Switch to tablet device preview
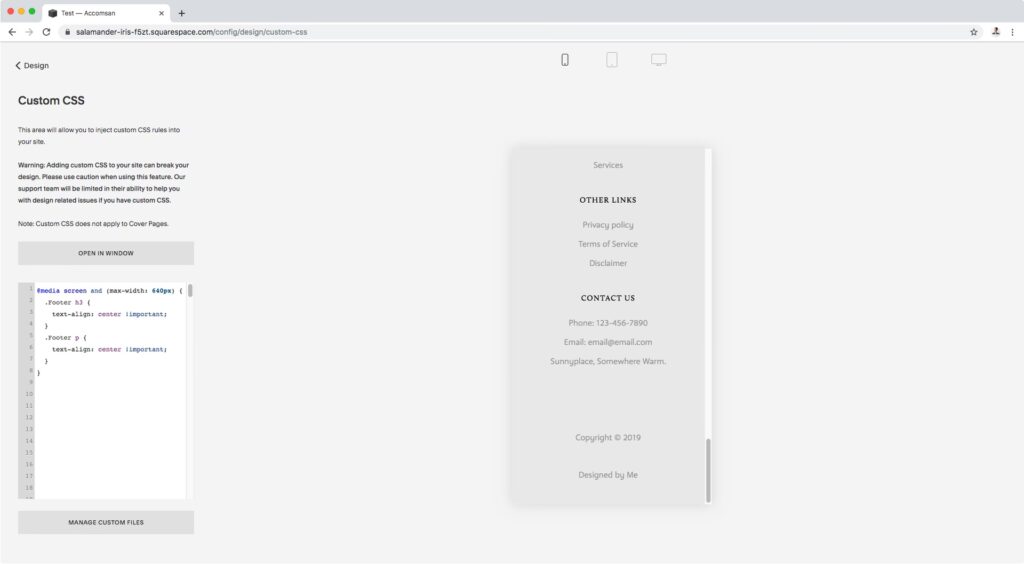Screen dimensions: 1024x564 tap(612, 60)
